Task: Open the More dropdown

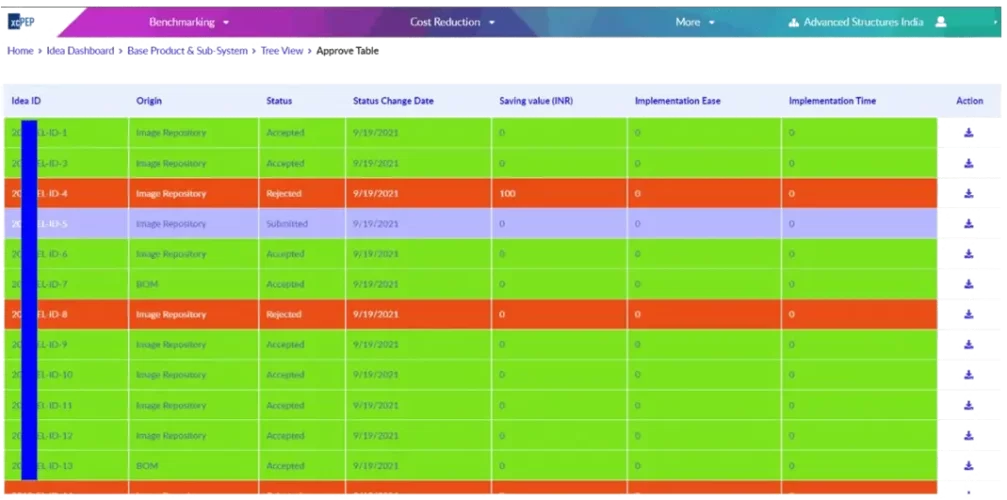Action: tap(695, 22)
